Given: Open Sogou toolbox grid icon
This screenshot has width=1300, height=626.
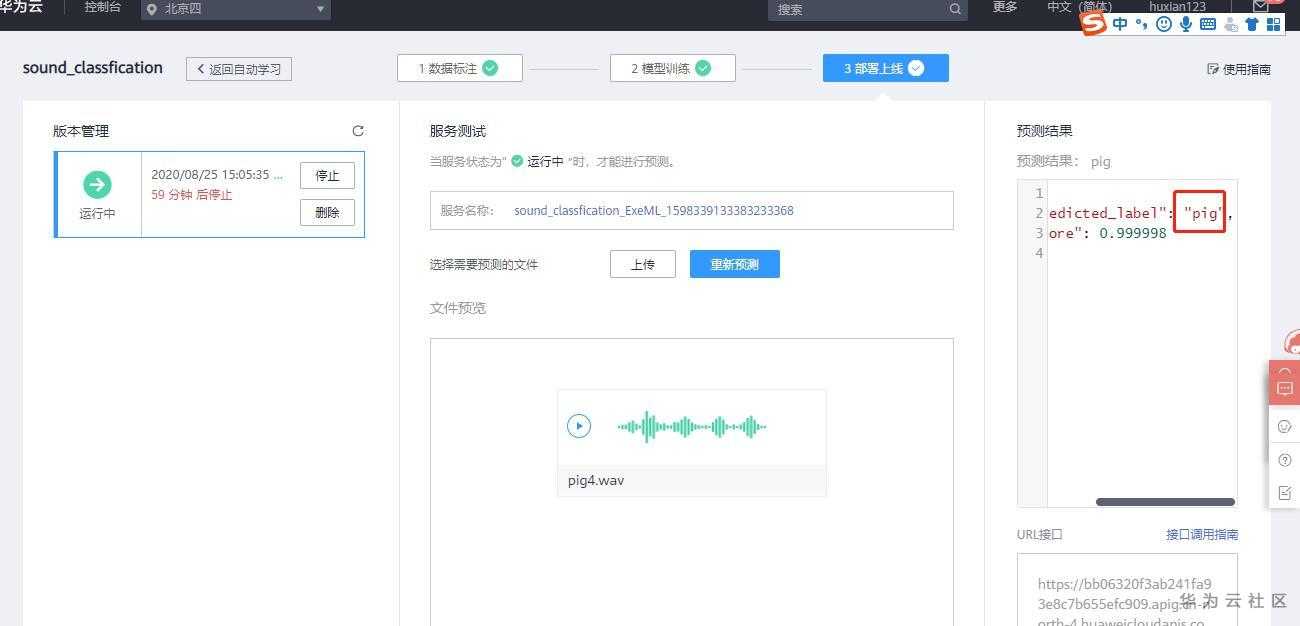Looking at the screenshot, I should click(x=1273, y=24).
